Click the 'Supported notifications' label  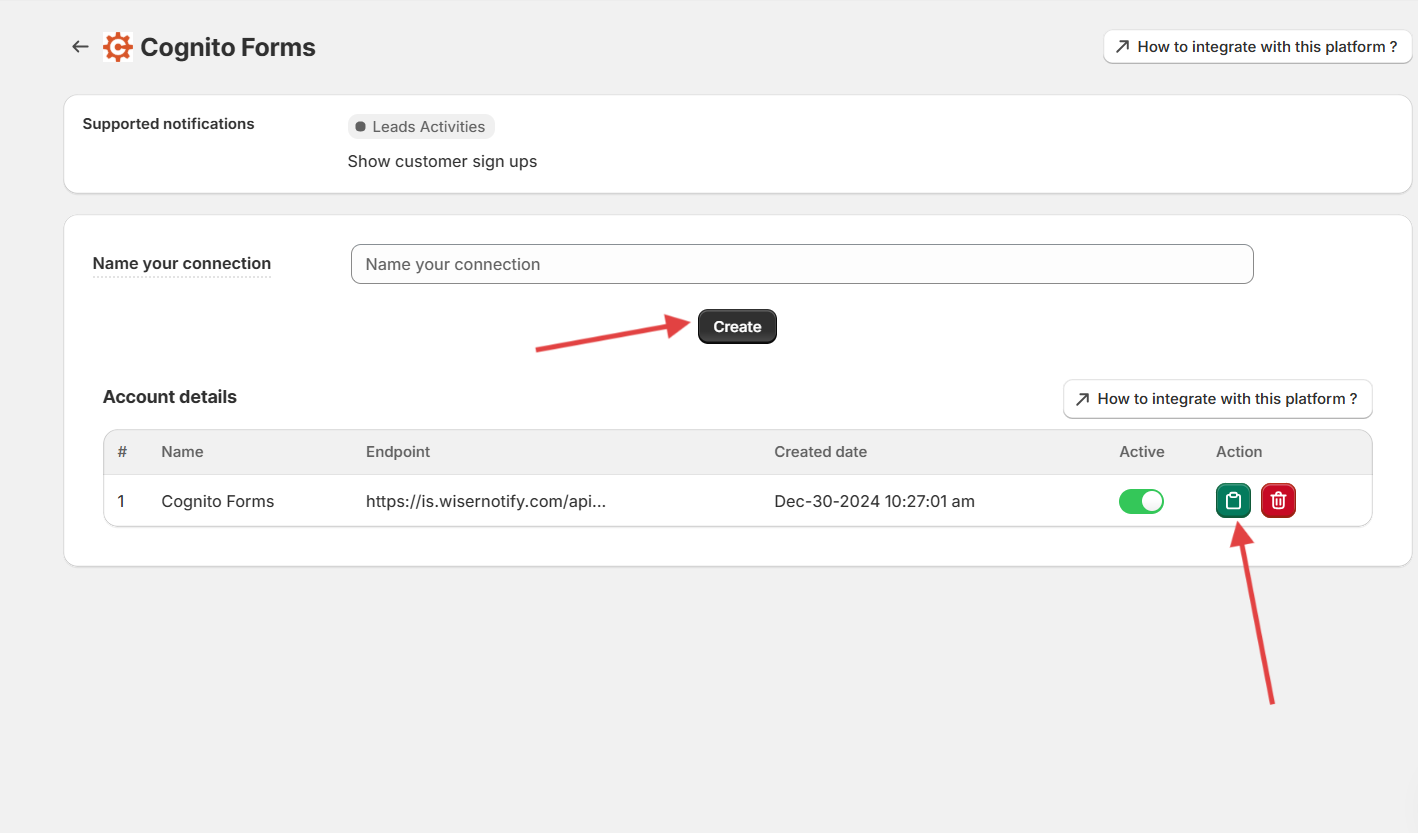tap(168, 124)
